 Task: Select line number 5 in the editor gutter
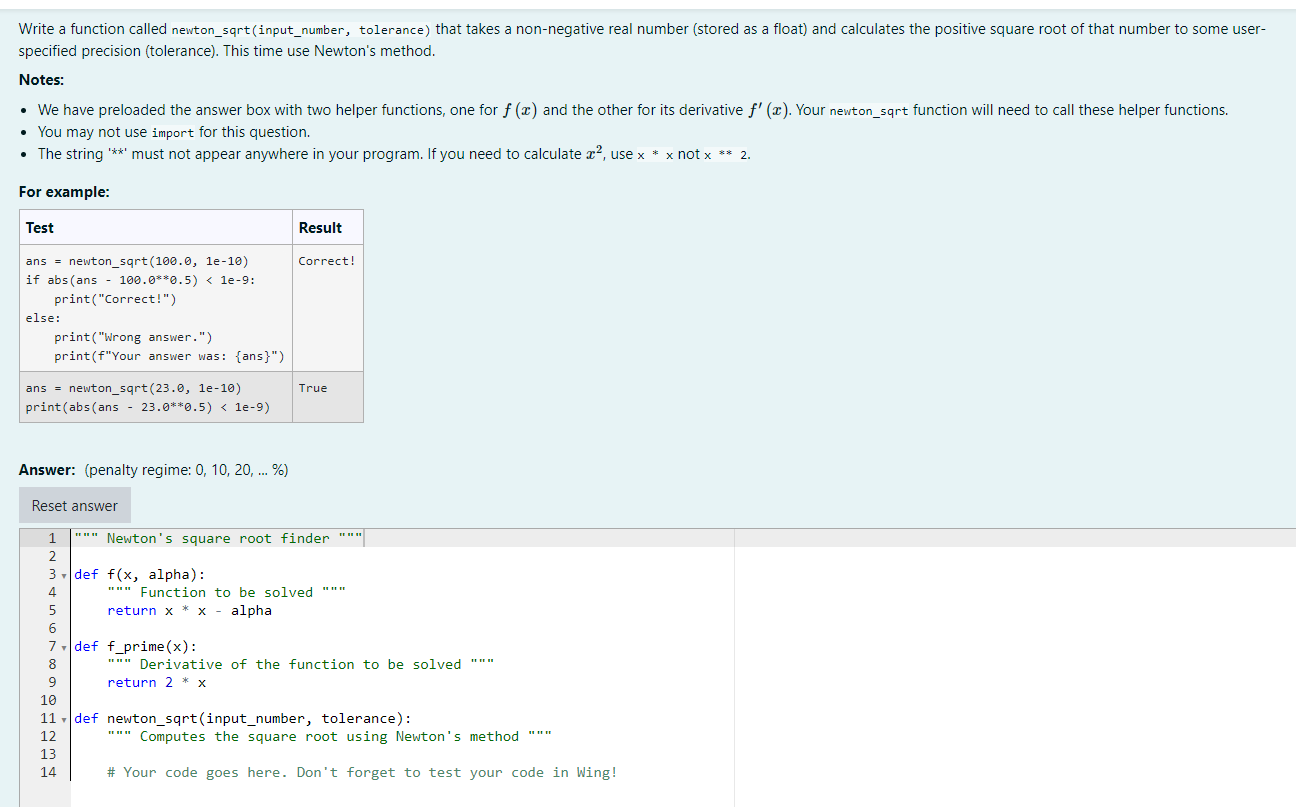click(48, 610)
